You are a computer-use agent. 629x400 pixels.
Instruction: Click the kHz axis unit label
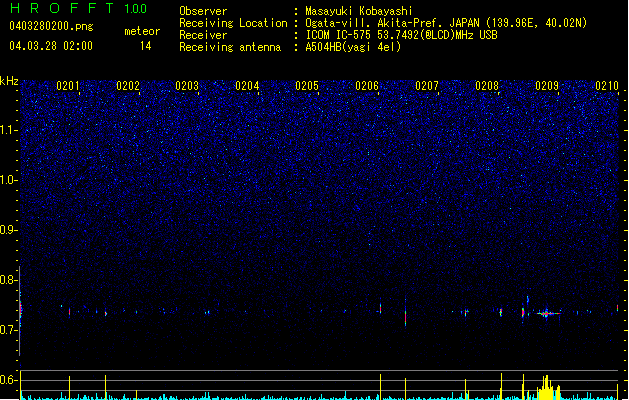tap(9, 81)
